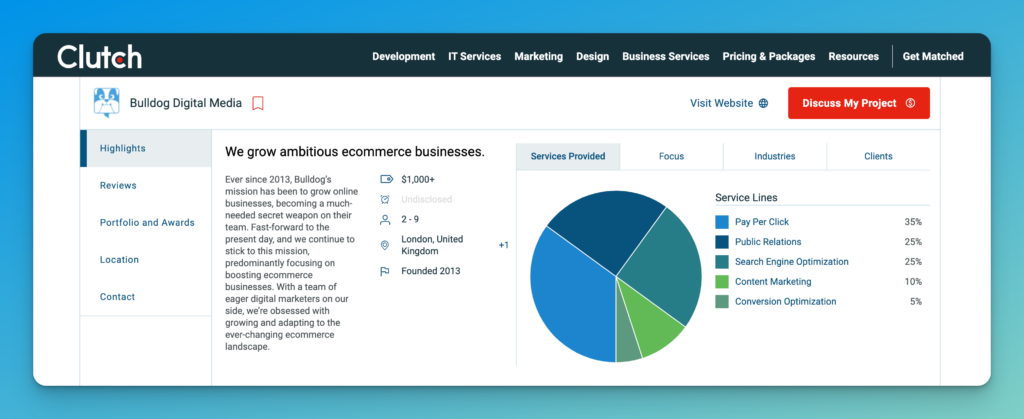1024x419 pixels.
Task: Click the Conversion Optimization color swatch
Action: (x=722, y=302)
